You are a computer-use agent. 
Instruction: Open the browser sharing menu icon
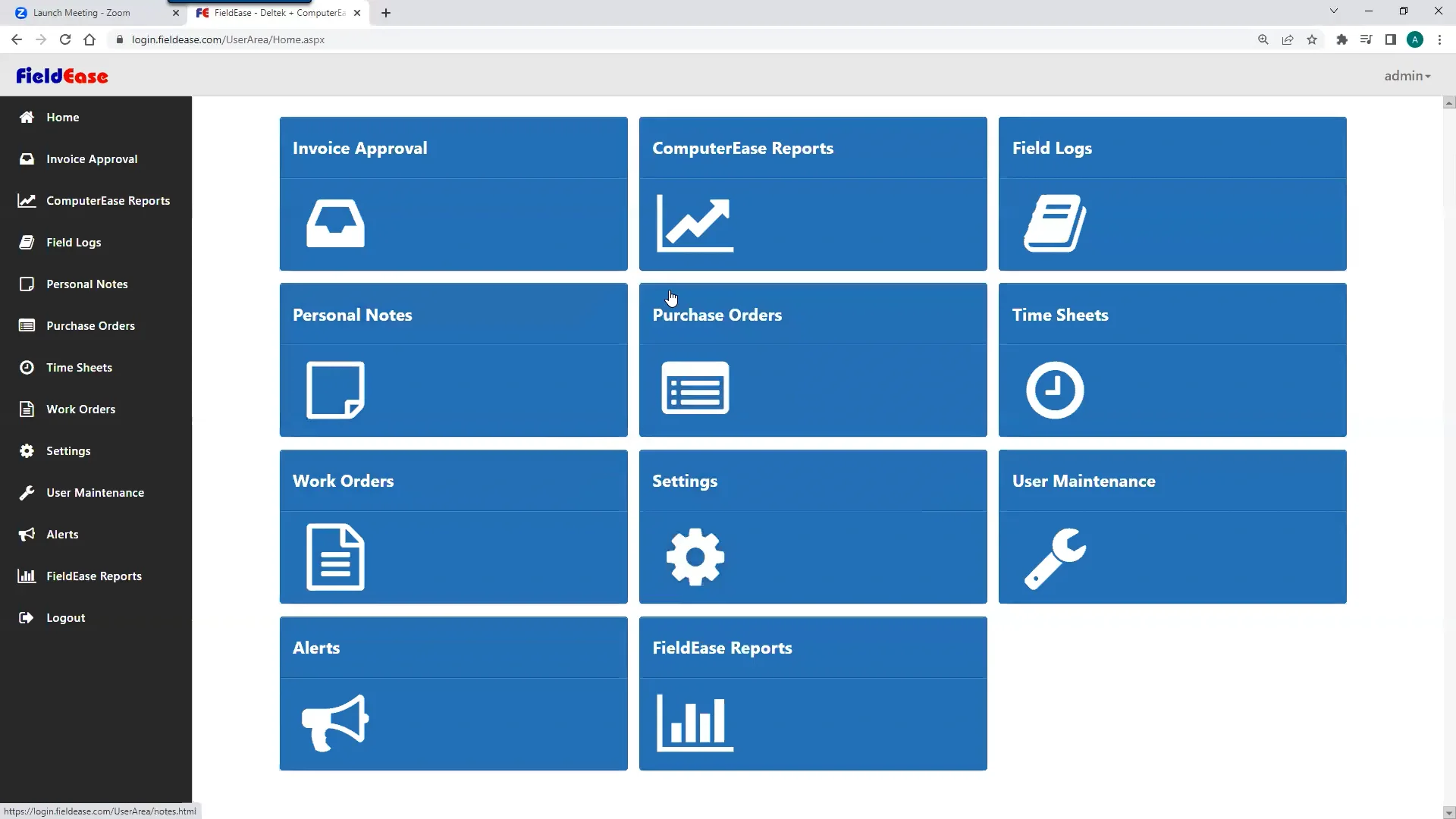click(x=1288, y=39)
